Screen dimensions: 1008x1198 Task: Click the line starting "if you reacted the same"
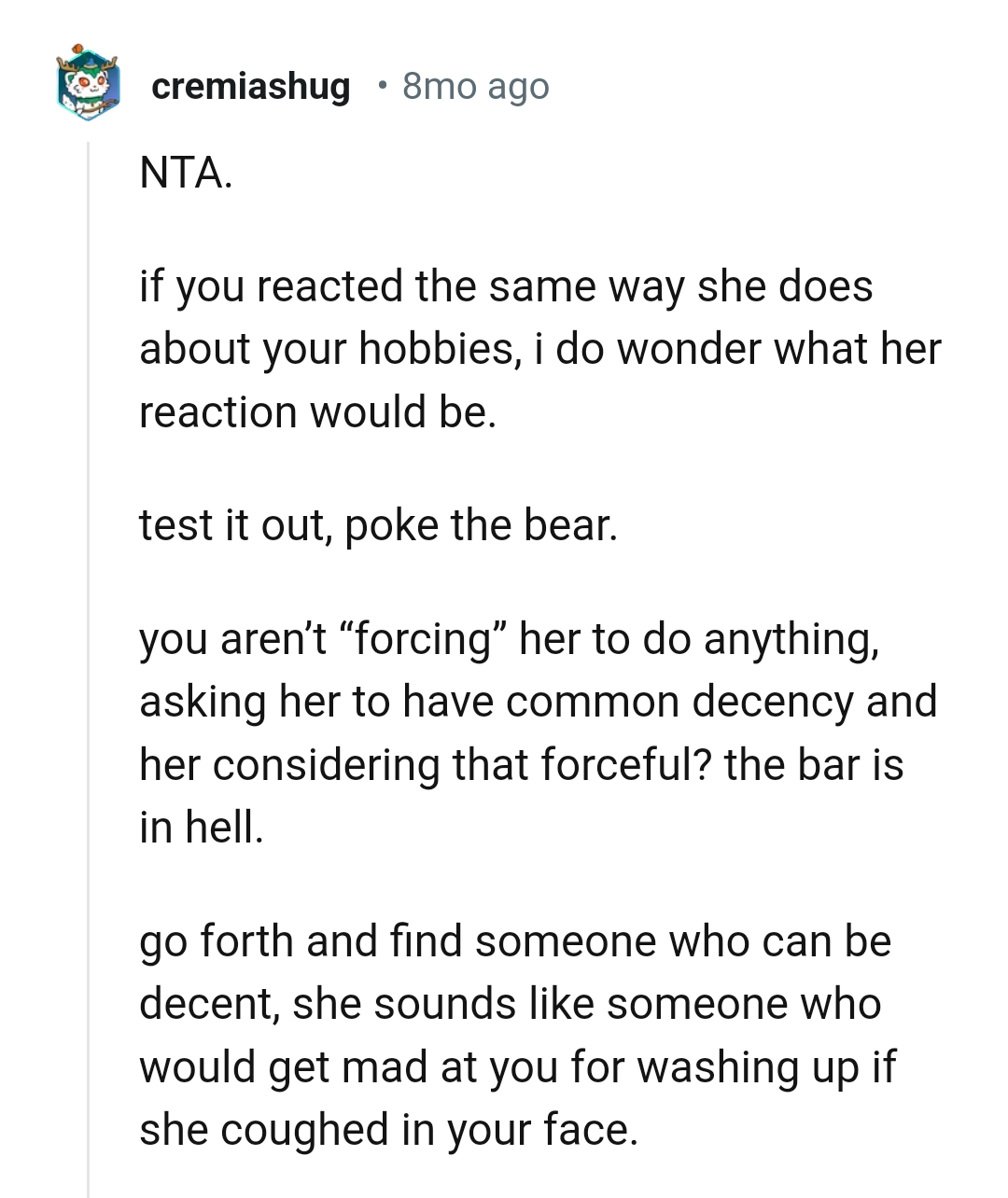click(x=505, y=286)
